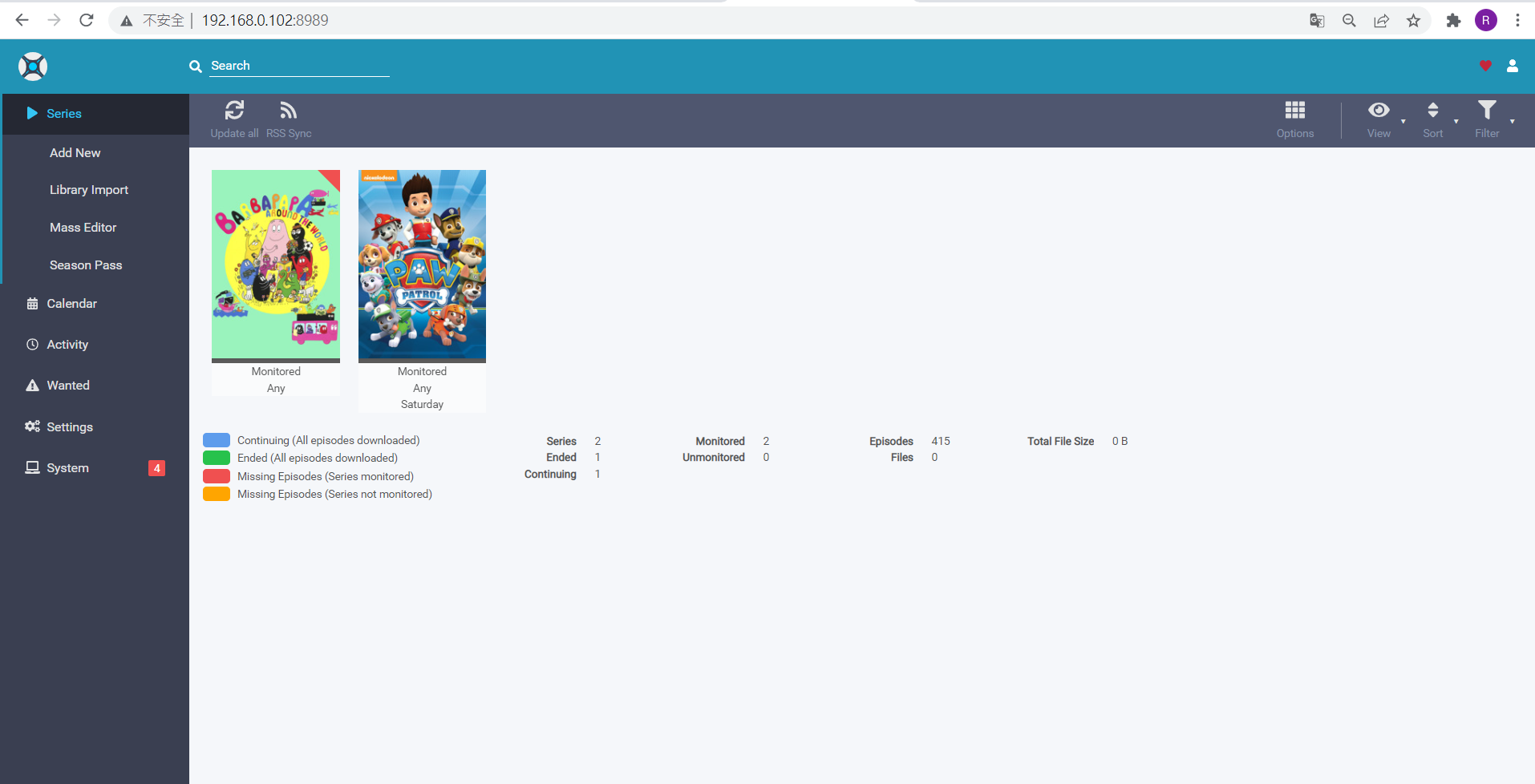Open the user account icon menu
1535x784 pixels.
1513,66
